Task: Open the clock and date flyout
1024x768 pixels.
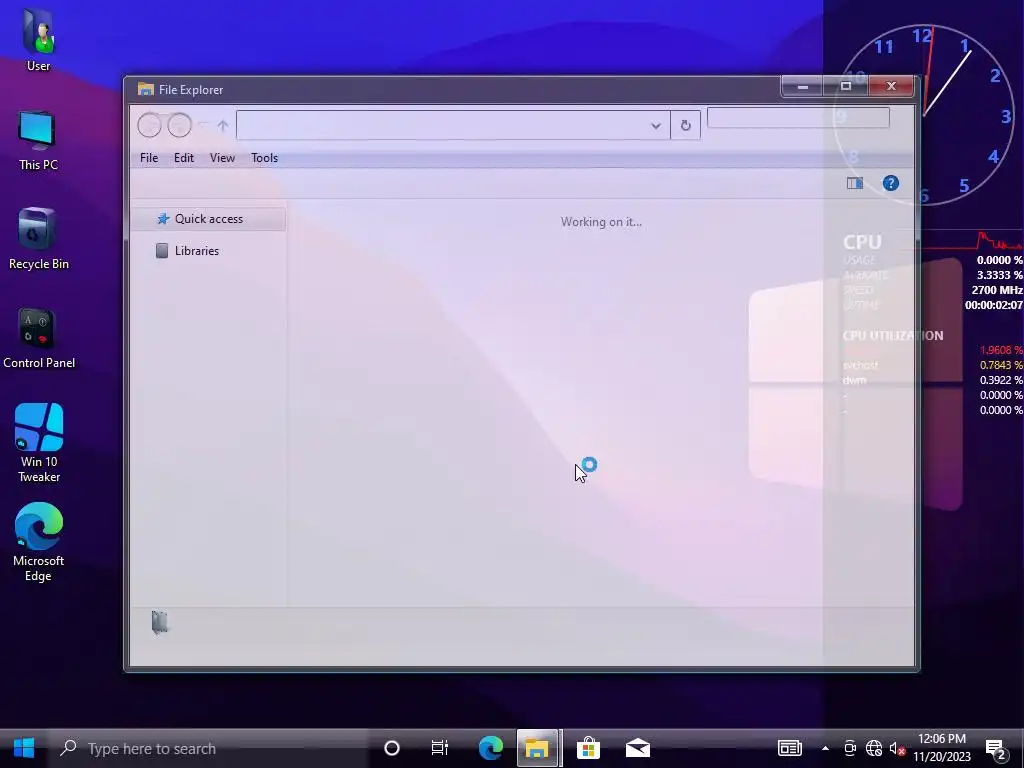Action: pyautogui.click(x=942, y=748)
